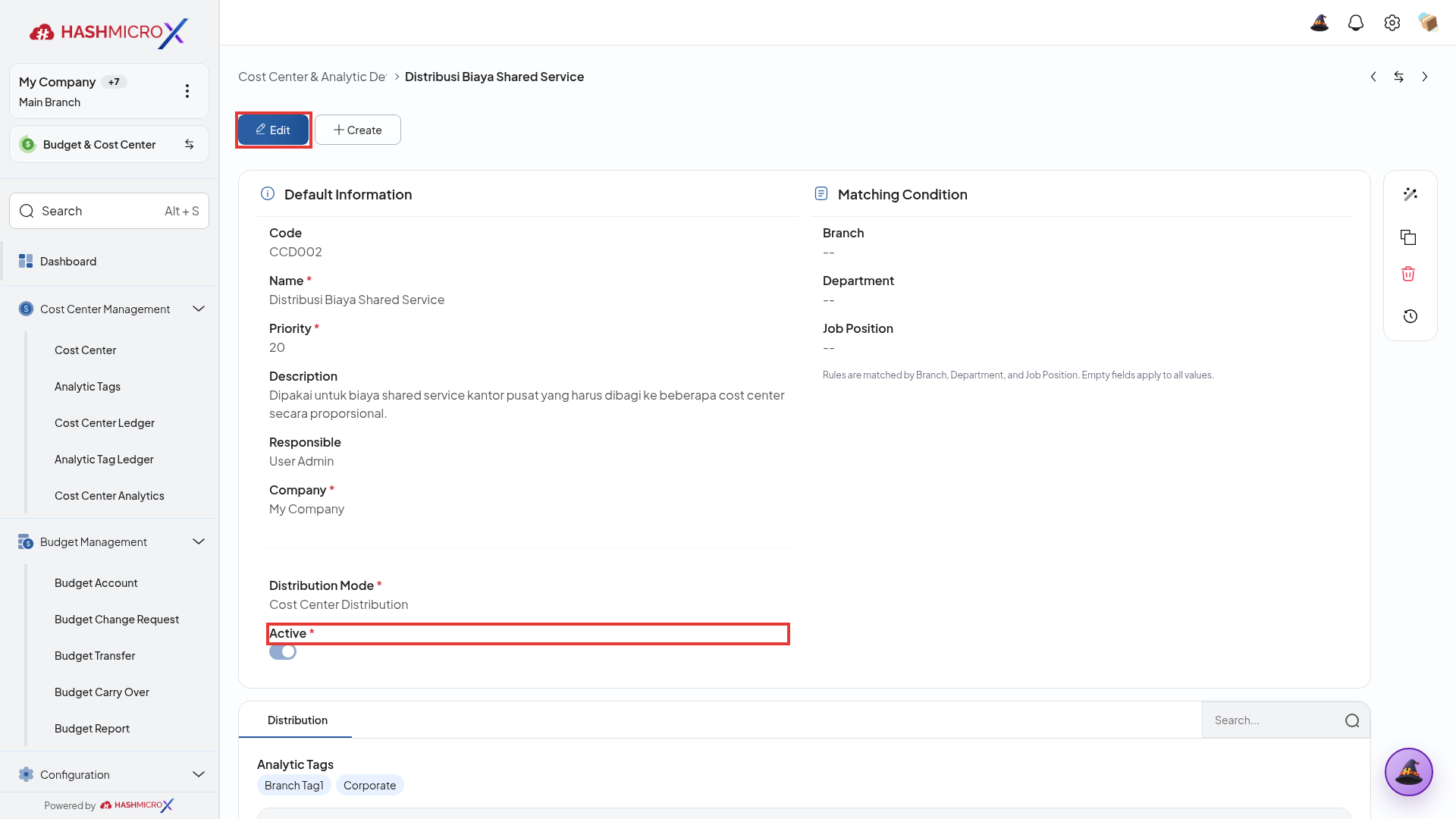
Task: Click the magic wand icon in right panel
Action: click(x=1410, y=194)
